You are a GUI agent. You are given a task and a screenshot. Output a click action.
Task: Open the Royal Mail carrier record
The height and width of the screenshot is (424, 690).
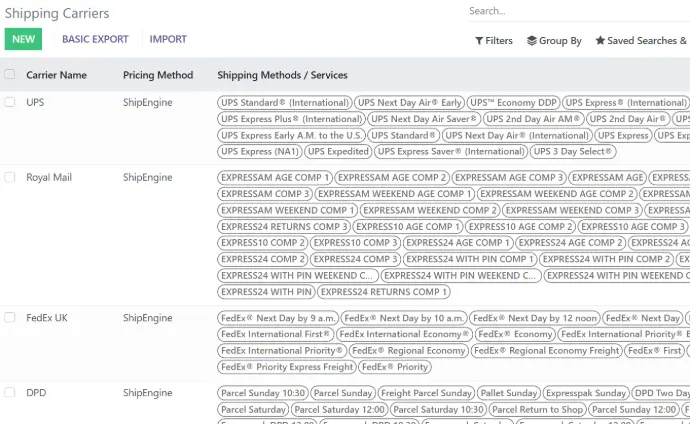coord(49,177)
